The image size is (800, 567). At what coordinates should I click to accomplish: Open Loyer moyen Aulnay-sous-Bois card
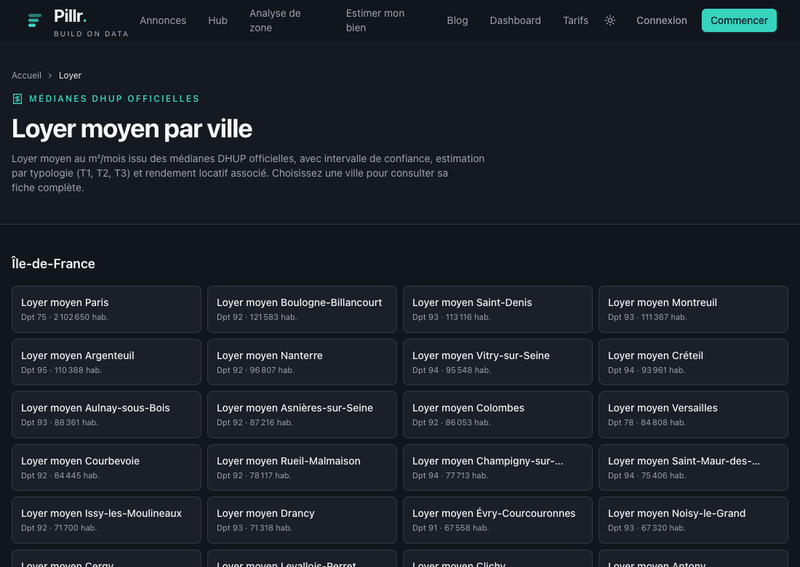pyautogui.click(x=106, y=414)
